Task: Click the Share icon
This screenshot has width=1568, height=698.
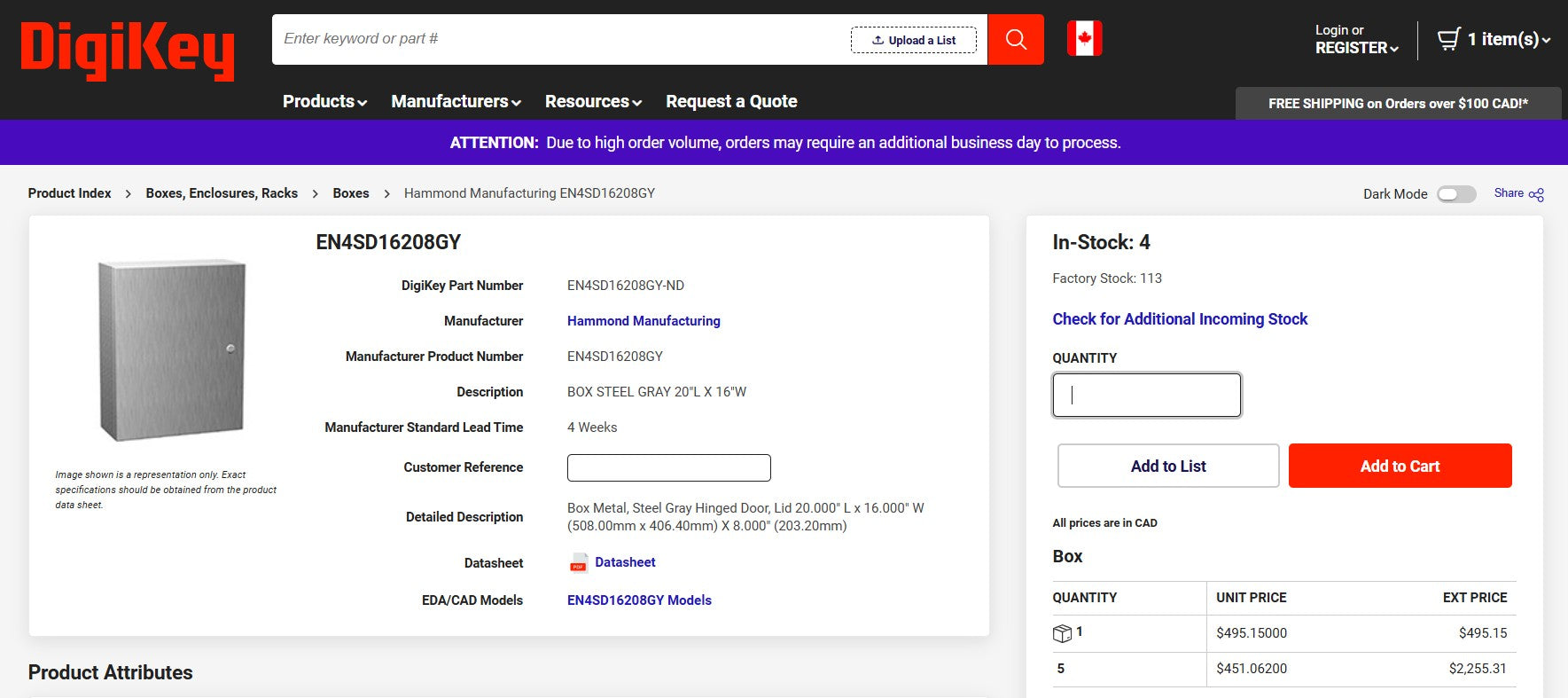Action: (x=1537, y=194)
